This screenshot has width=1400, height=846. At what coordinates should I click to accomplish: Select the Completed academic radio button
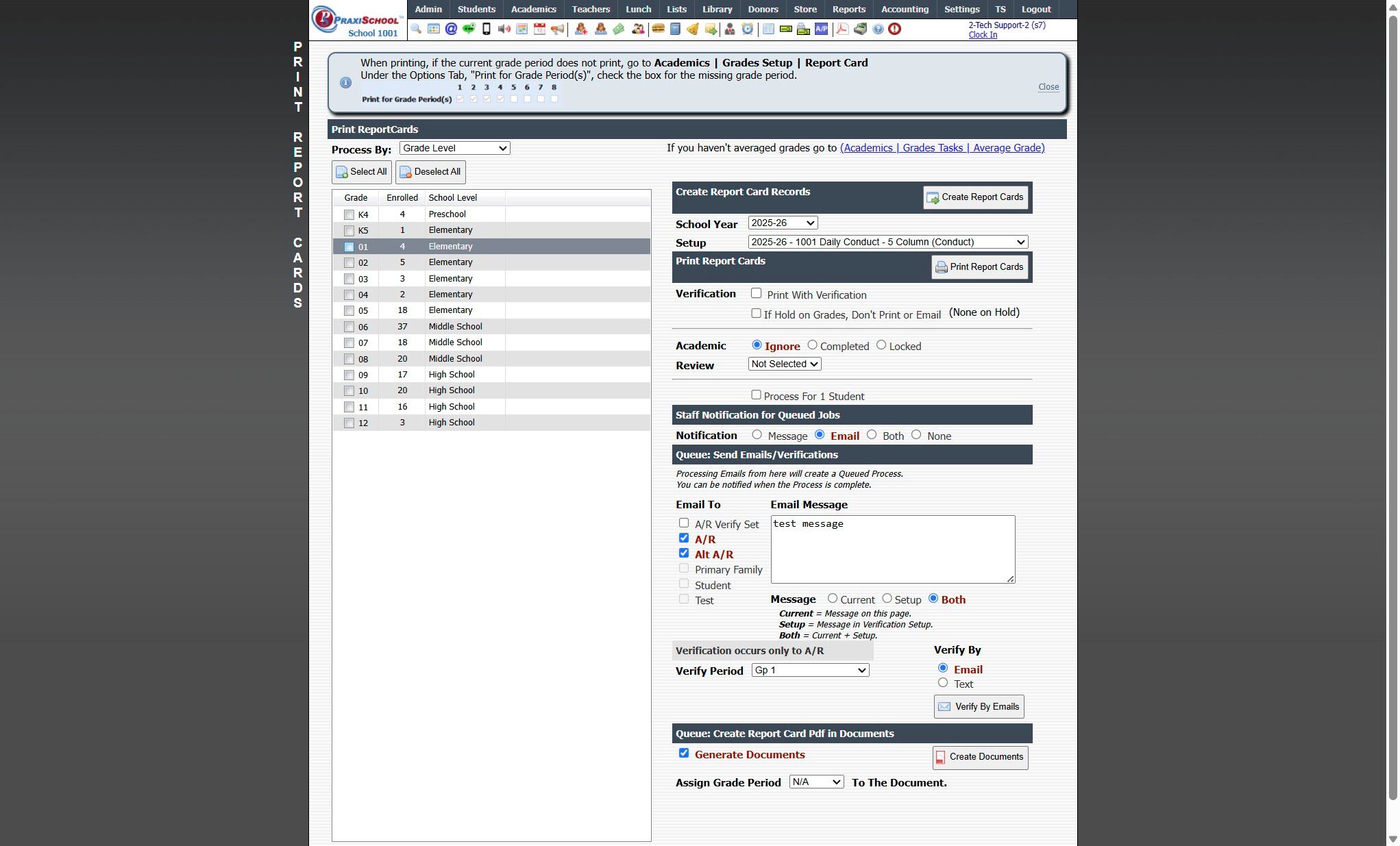point(812,345)
